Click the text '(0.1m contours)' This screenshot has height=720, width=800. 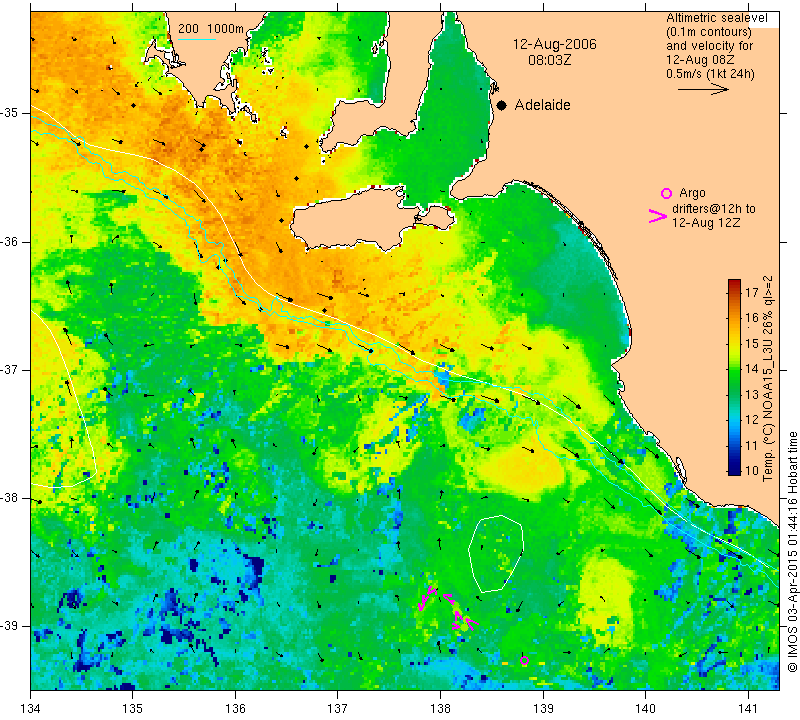709,32
